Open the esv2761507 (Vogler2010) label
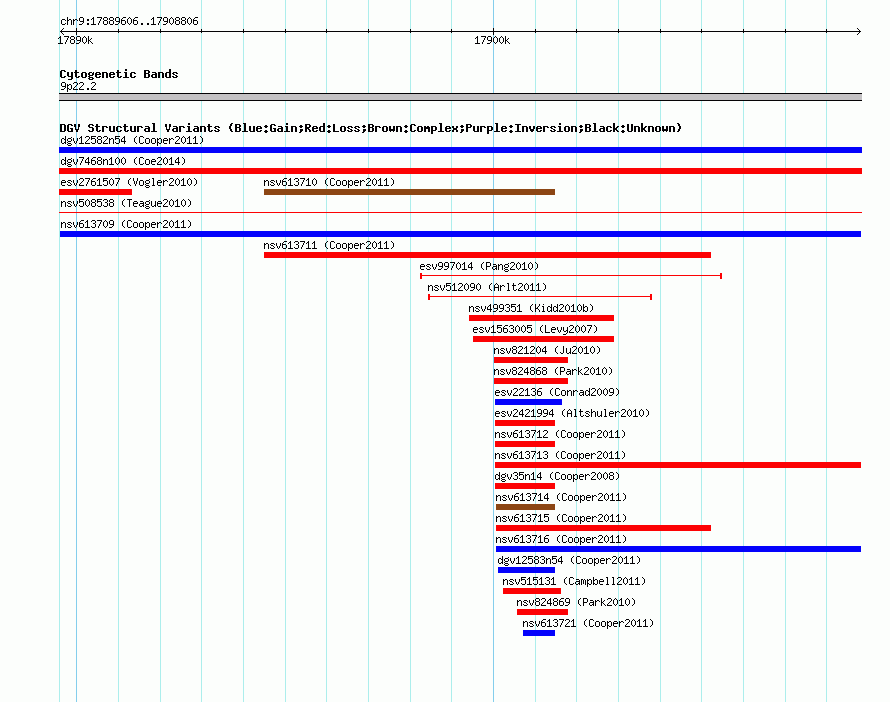 pos(129,182)
